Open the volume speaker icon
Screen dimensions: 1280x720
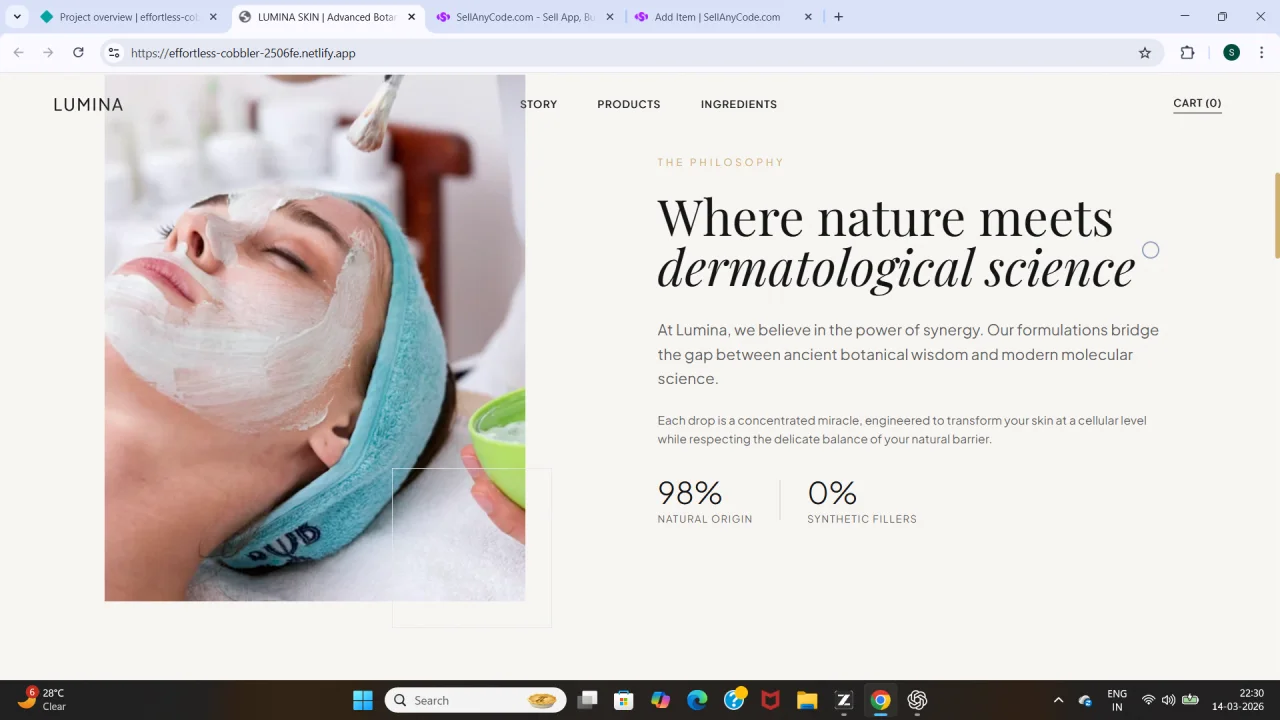[1168, 700]
